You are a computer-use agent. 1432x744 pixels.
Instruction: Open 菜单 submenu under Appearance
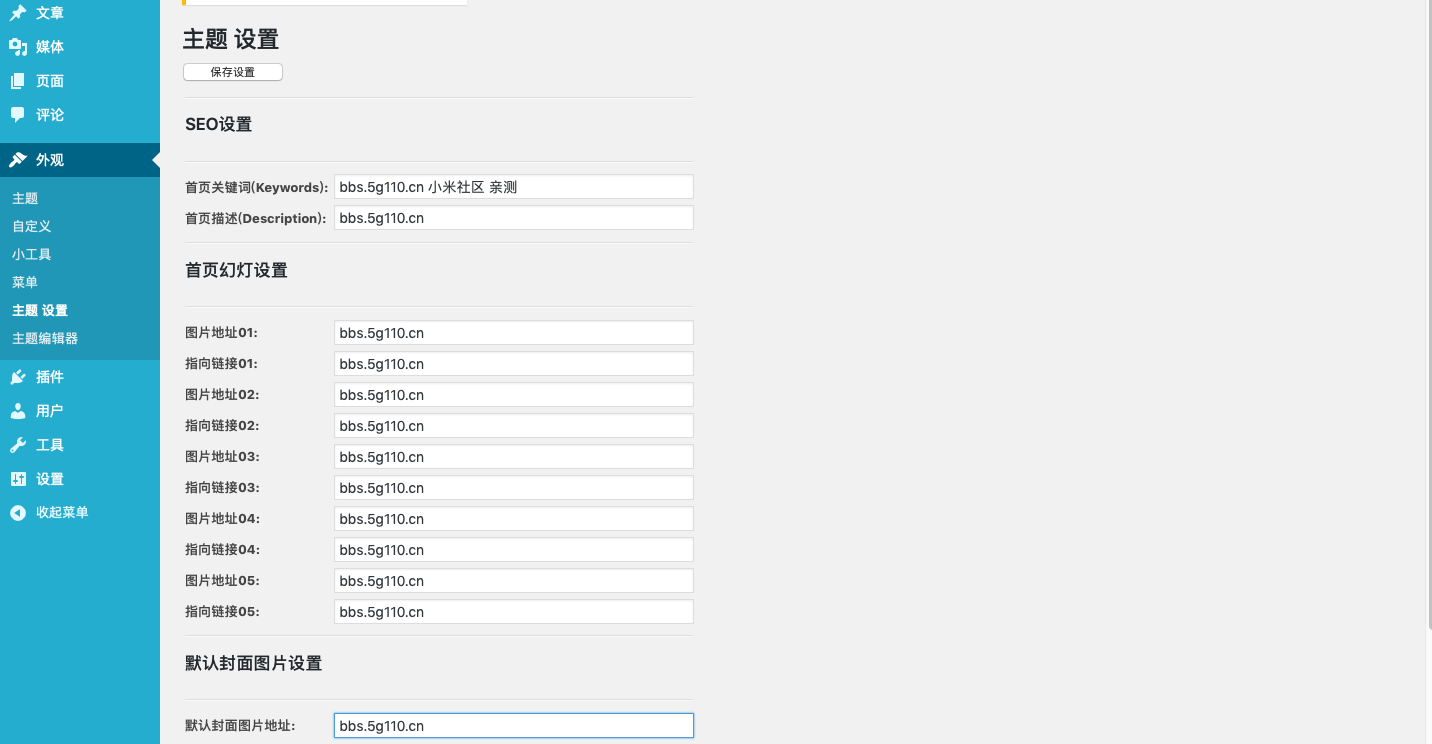click(25, 283)
